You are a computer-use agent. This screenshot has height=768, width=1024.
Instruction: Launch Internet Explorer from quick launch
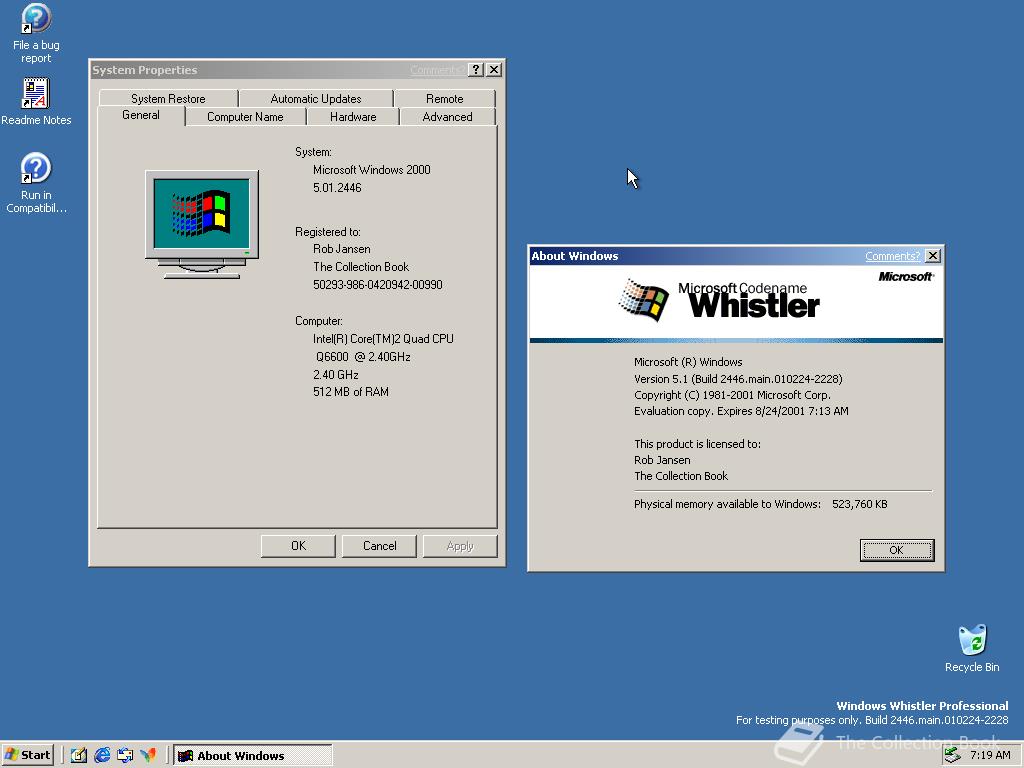(102, 755)
